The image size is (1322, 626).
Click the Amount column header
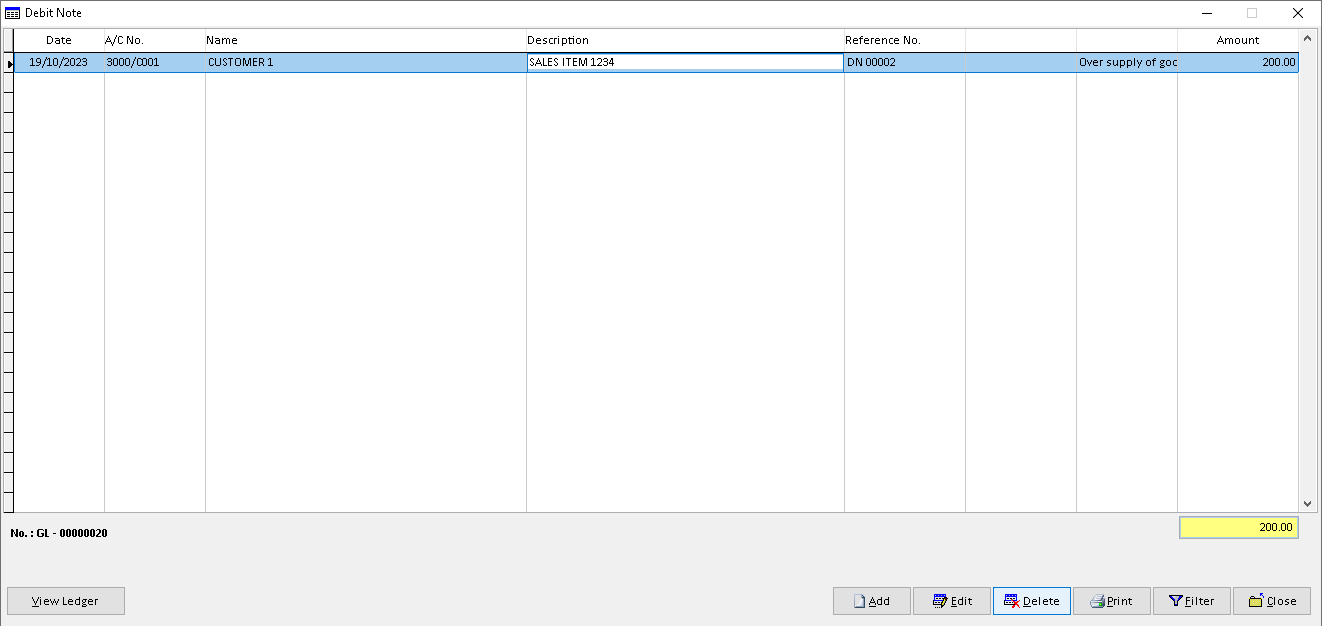click(1238, 40)
